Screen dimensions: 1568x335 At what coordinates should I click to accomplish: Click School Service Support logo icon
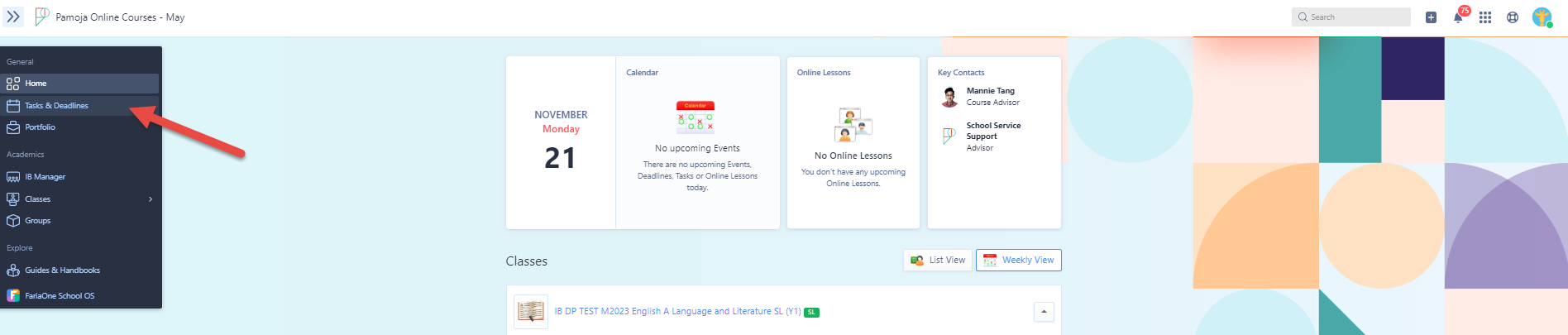949,136
